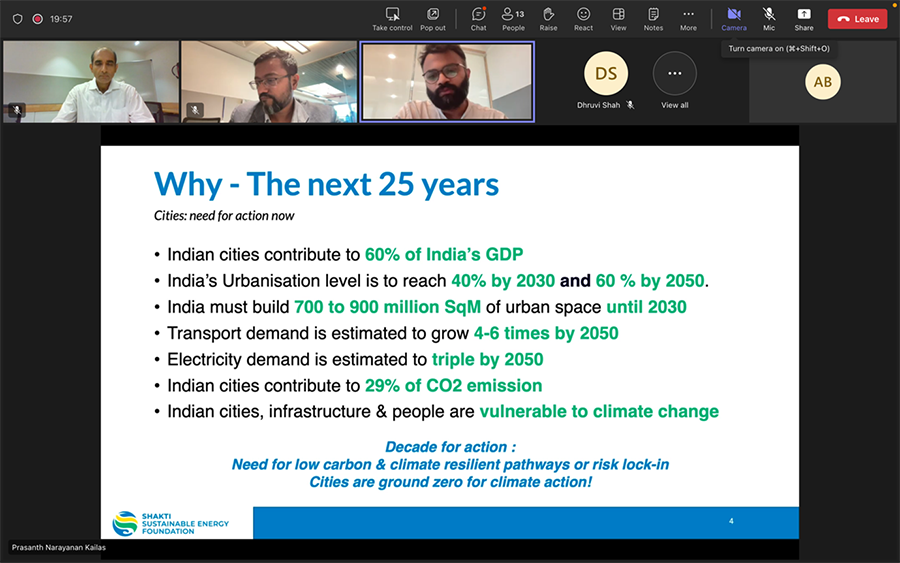
Task: Open the More actions menu
Action: click(x=688, y=19)
